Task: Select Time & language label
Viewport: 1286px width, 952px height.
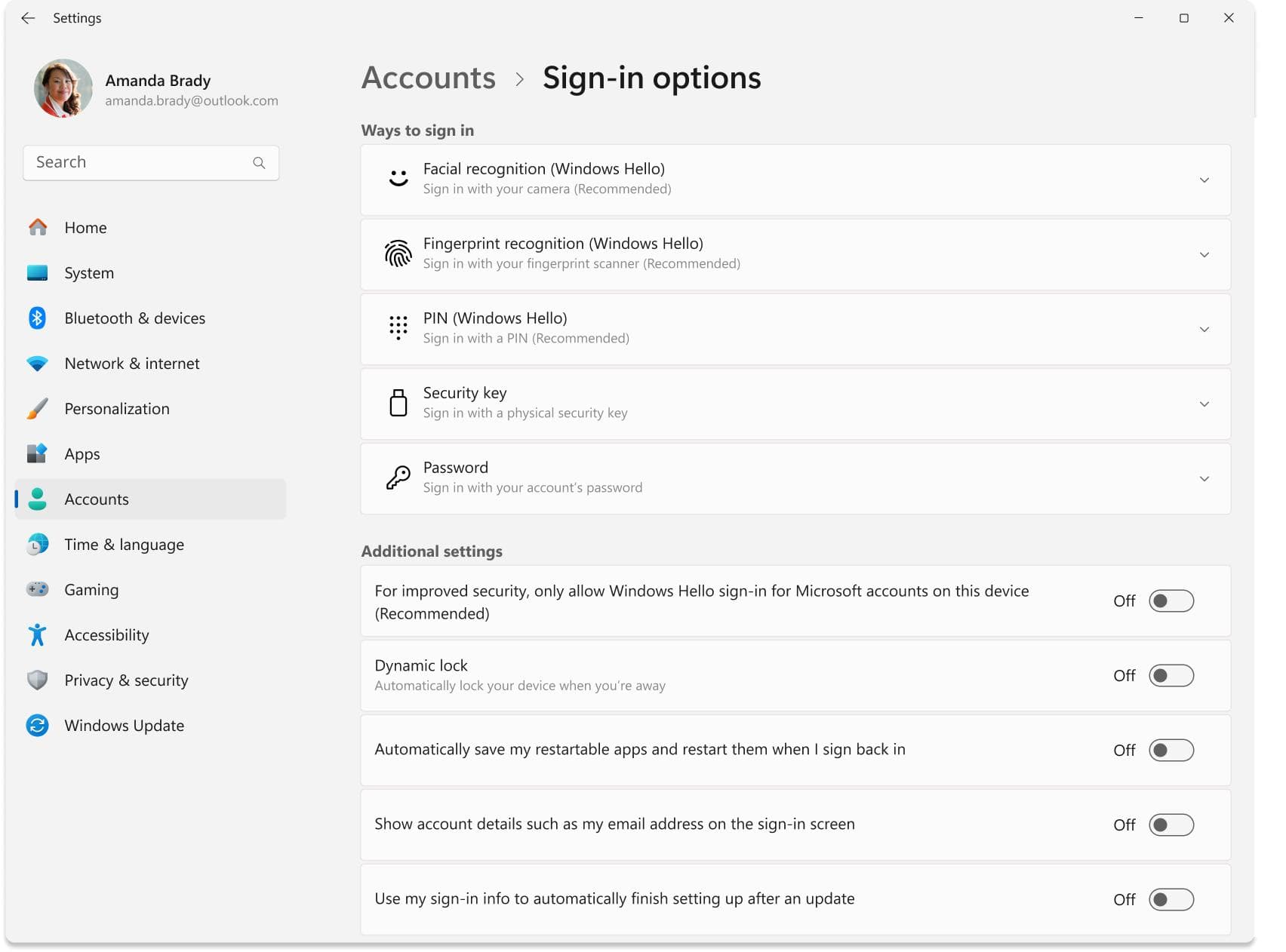Action: point(125,545)
